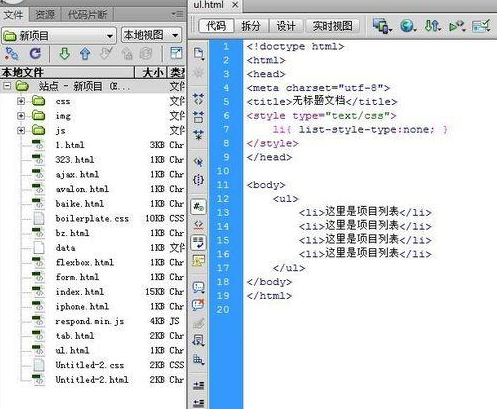Click the outdent code icon
Viewport: 497px width, 409px height.
[199, 403]
